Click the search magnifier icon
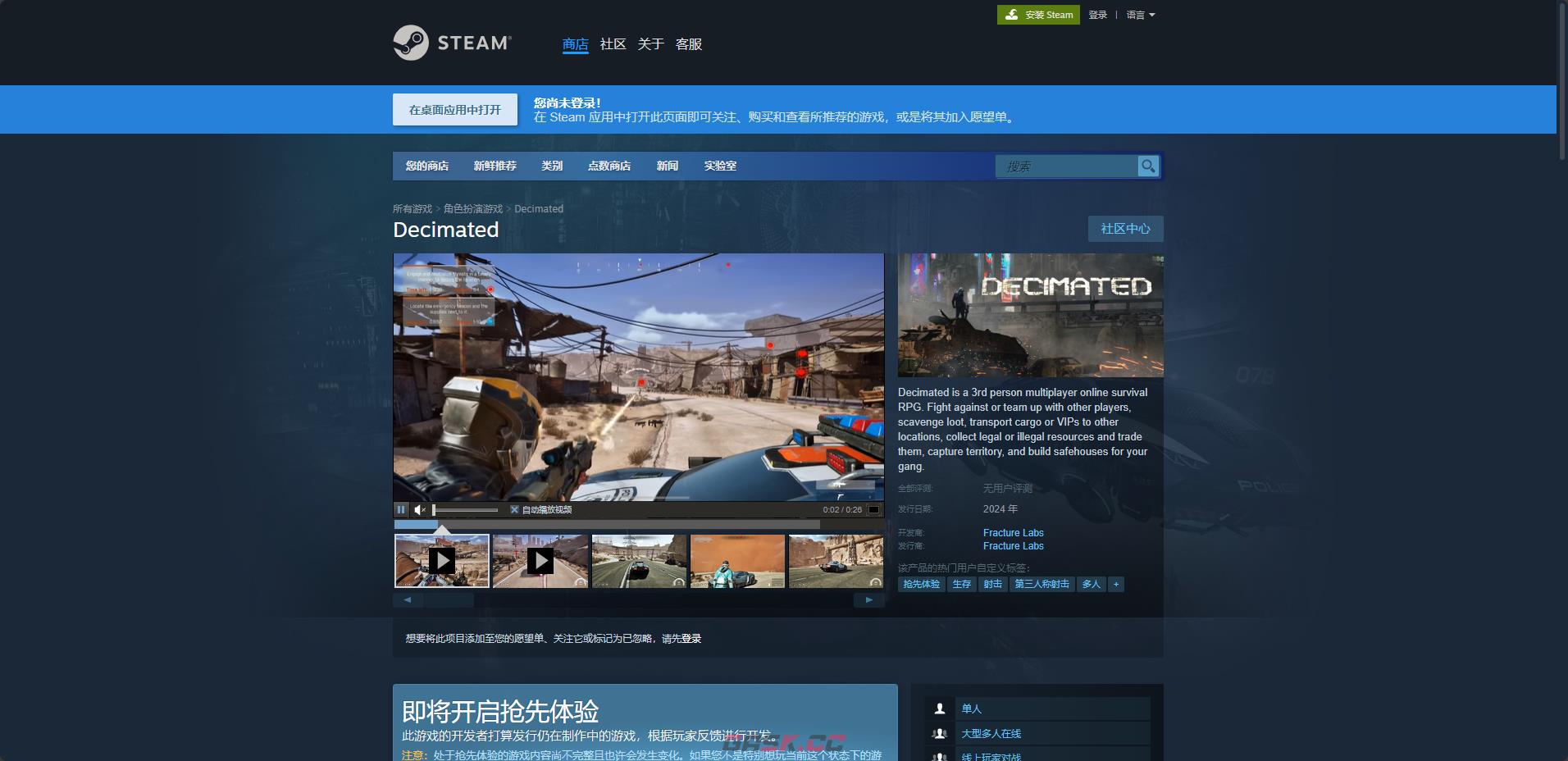This screenshot has width=1568, height=761. [x=1148, y=166]
